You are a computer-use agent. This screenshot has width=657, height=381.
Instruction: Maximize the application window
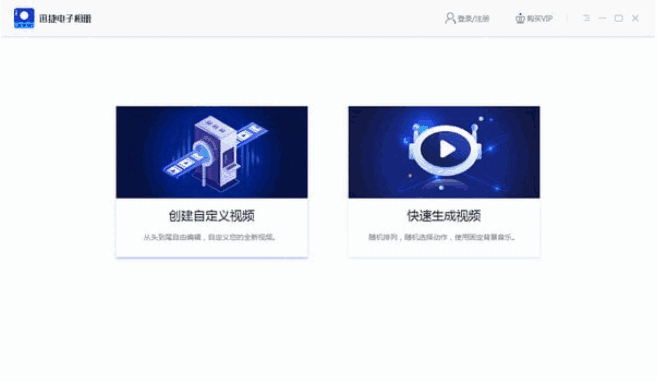click(x=618, y=18)
